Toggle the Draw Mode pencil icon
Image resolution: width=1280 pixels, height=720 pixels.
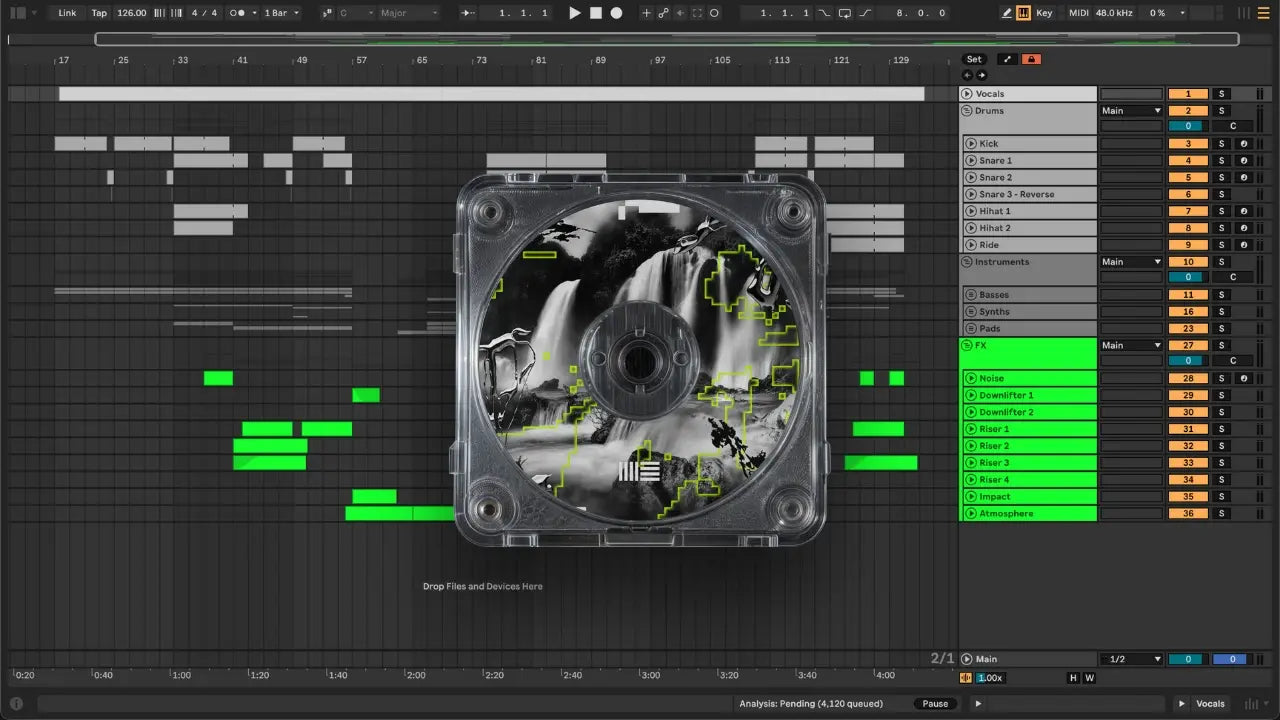[x=1007, y=13]
